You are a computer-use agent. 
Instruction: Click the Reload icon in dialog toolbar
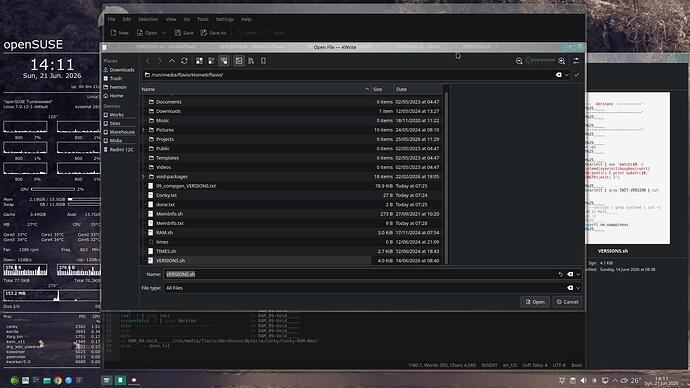[184, 61]
